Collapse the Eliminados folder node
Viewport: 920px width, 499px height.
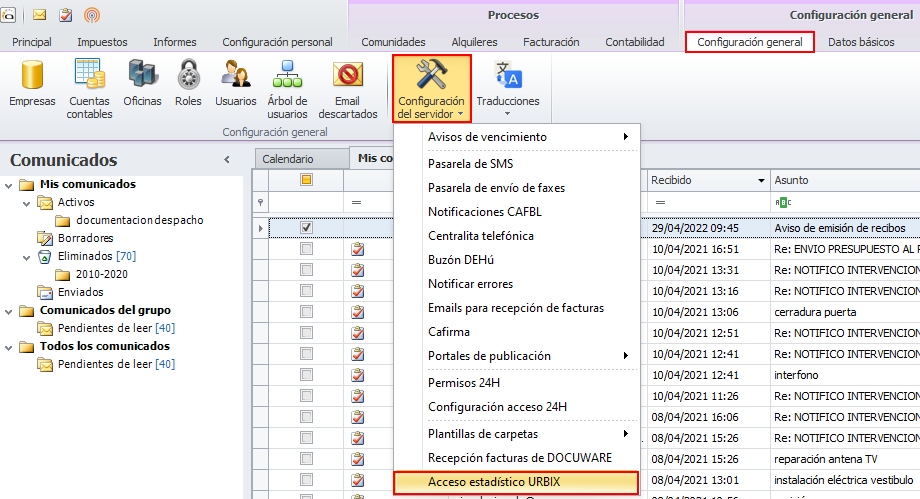26,257
